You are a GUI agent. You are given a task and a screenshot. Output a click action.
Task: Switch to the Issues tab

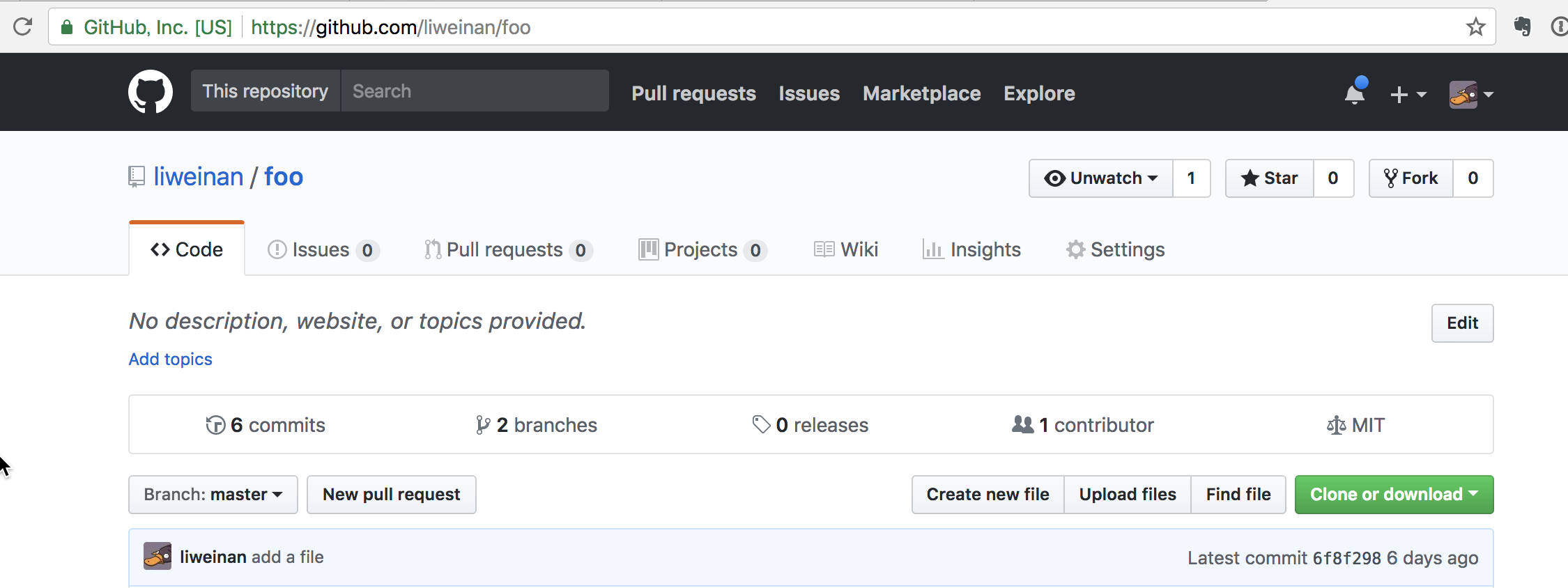tap(323, 249)
